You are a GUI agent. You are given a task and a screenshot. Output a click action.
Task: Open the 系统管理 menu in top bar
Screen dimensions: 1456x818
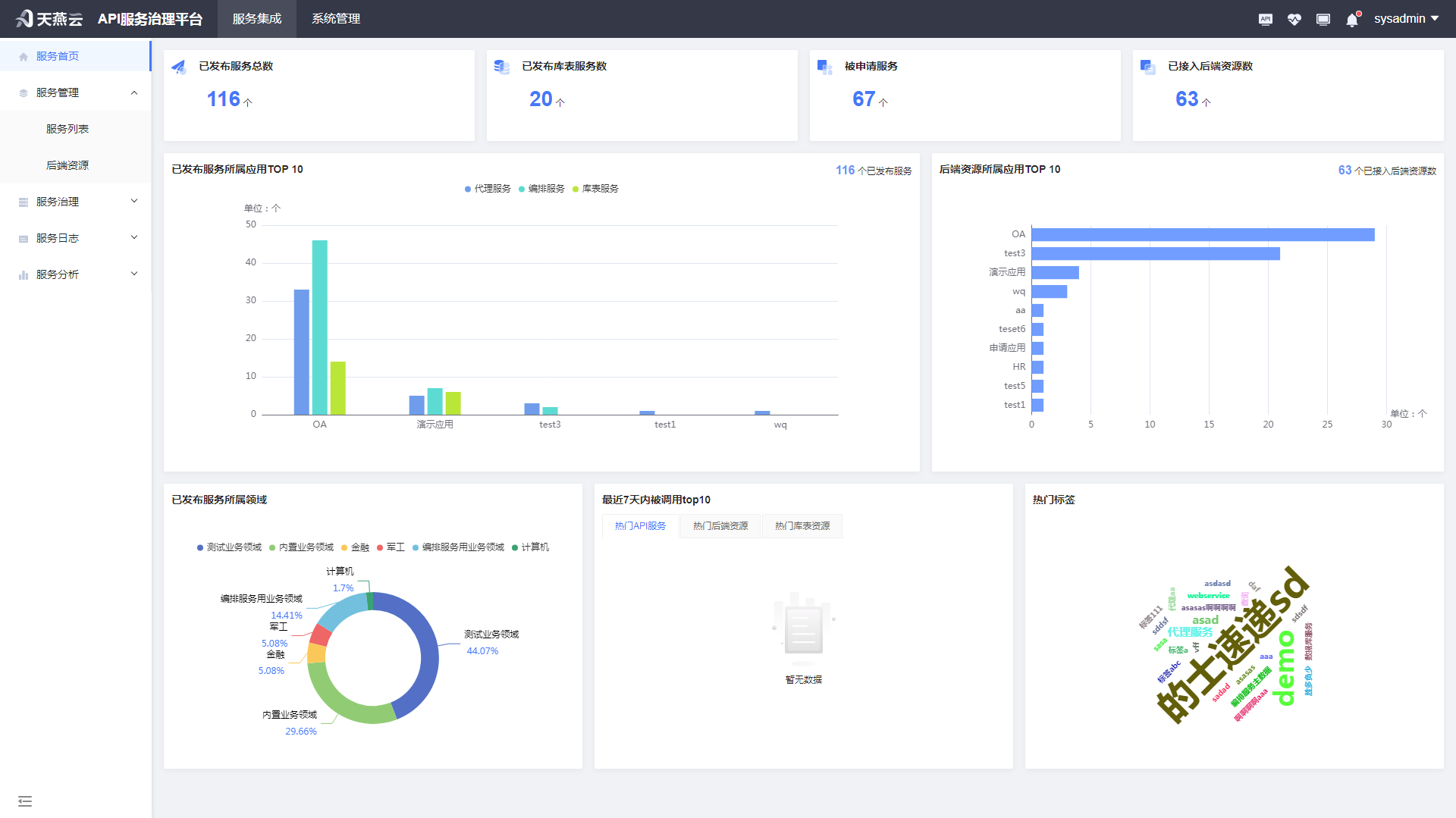pos(334,19)
